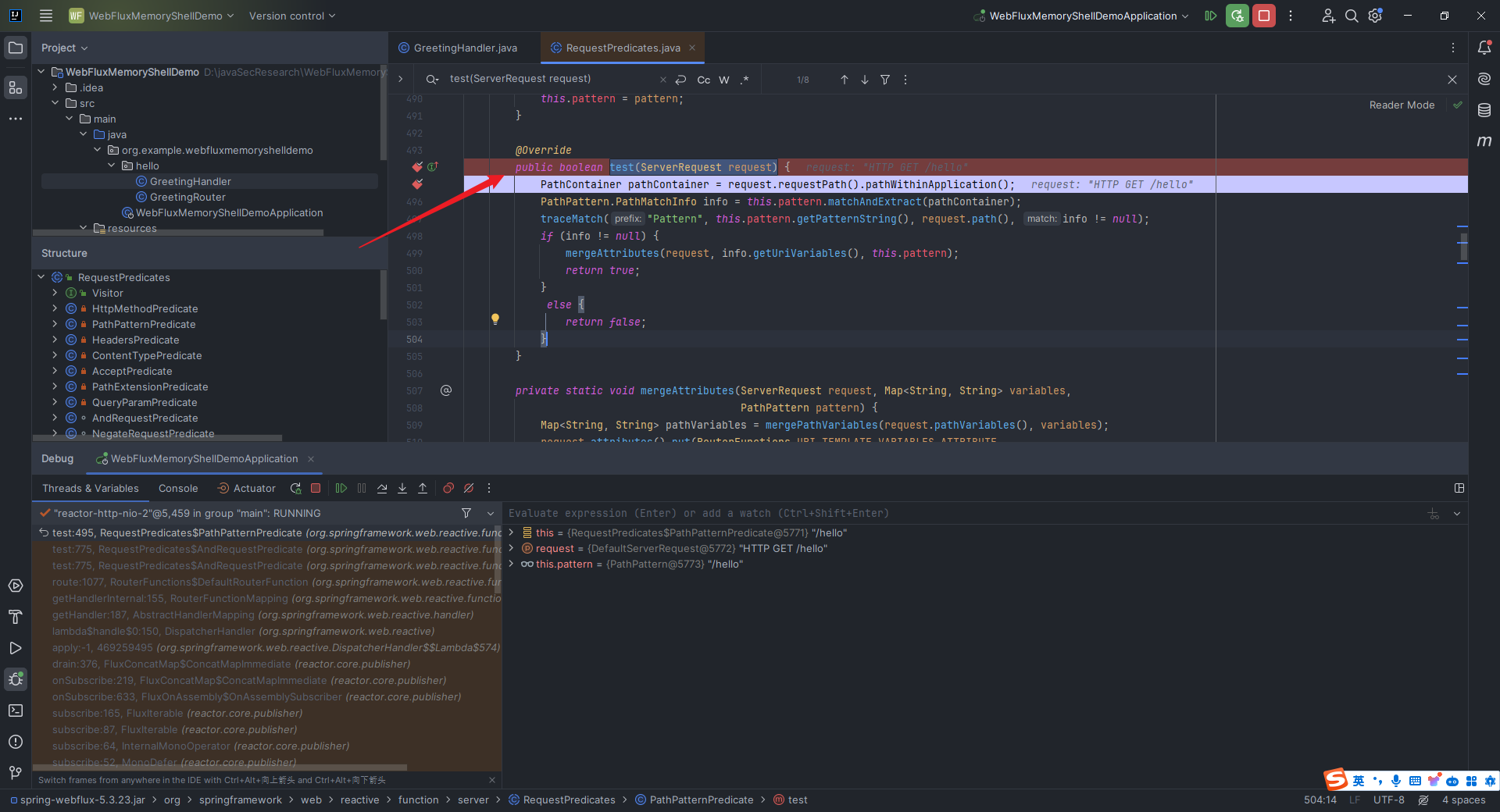The image size is (1500, 812).
Task: Open search filter options
Action: coord(885,80)
